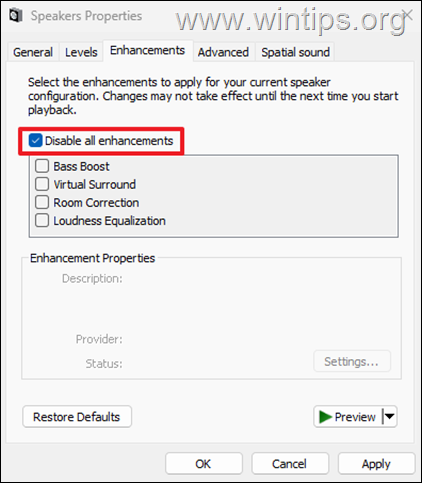Open the Levels tab
422x483 pixels.
[x=81, y=52]
